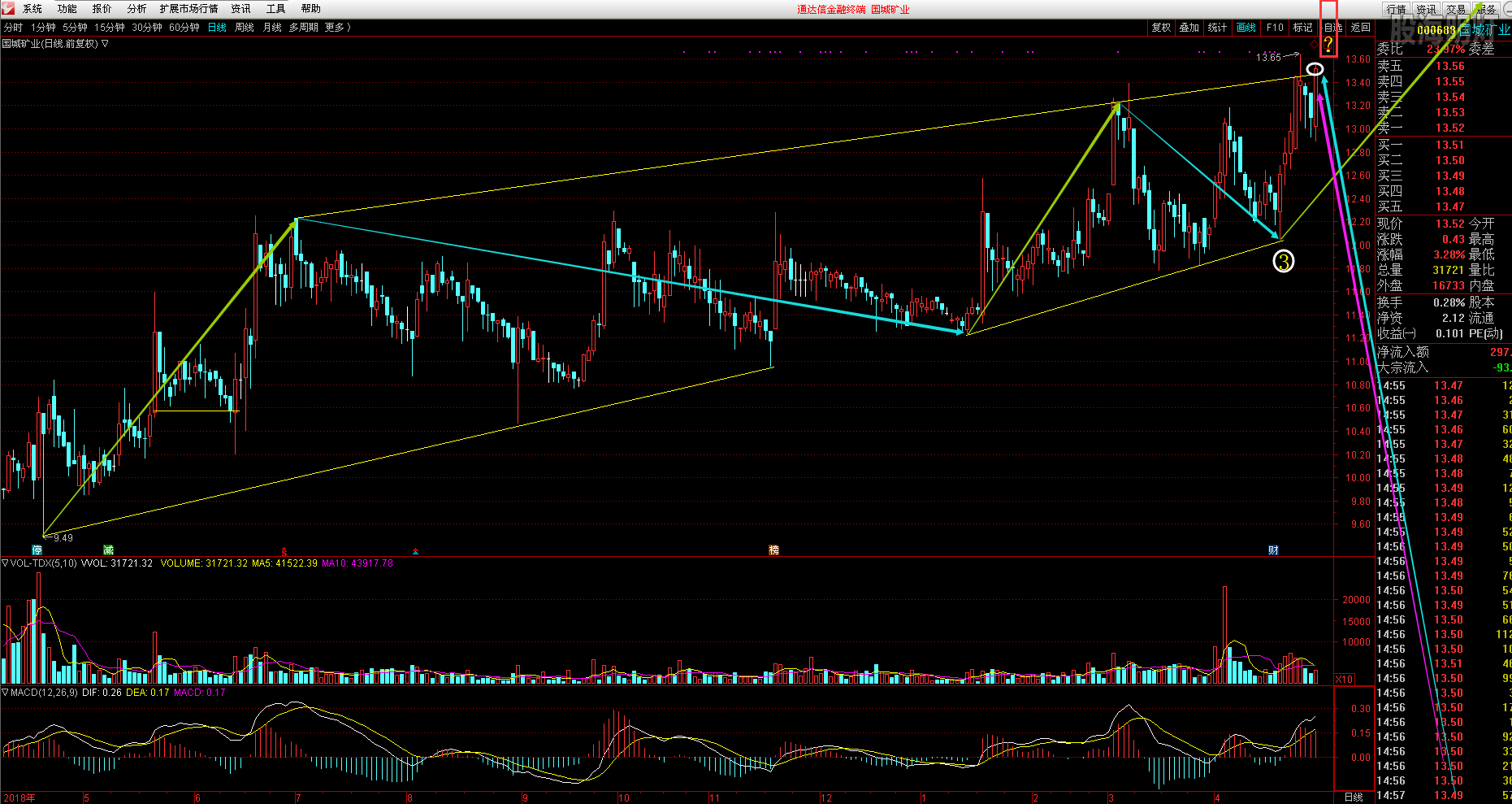Click the 买一 price 13.51
This screenshot has height=804, width=1512.
[x=1450, y=146]
